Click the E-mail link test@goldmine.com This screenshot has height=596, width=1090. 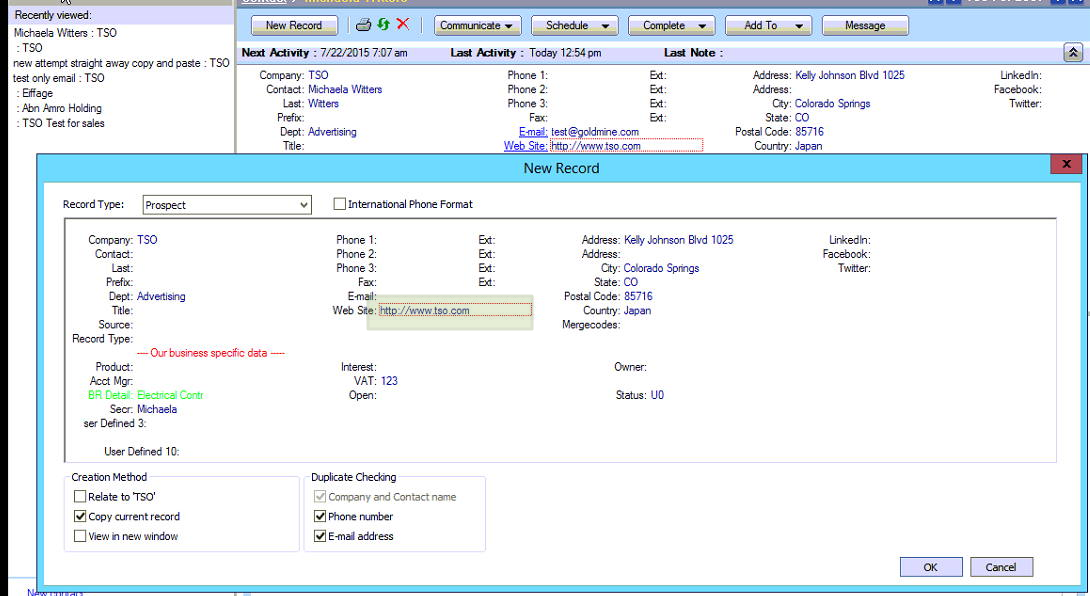point(593,131)
